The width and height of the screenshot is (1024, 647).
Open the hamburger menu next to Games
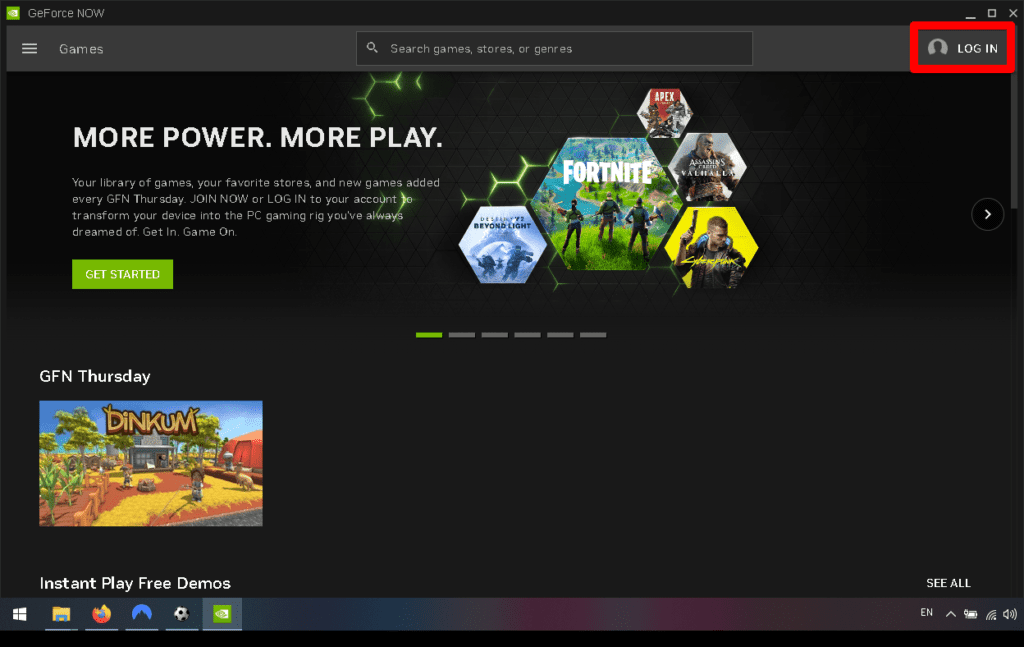pyautogui.click(x=29, y=48)
